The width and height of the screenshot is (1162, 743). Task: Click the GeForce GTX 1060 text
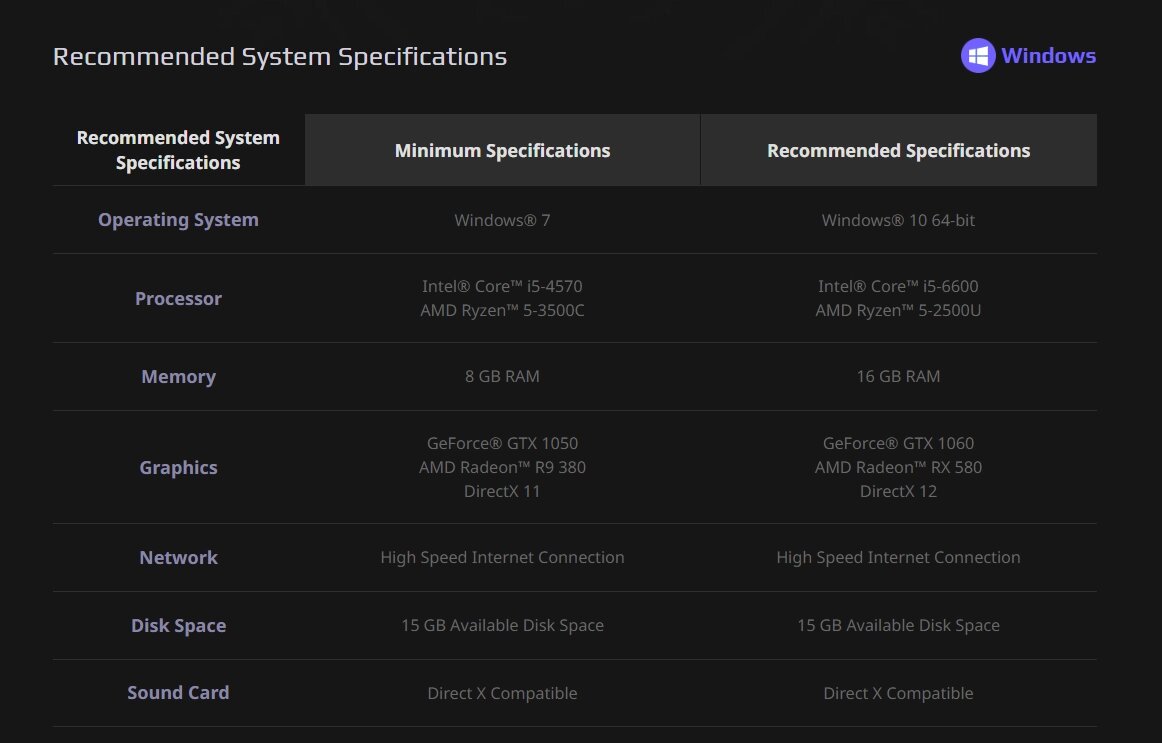pyautogui.click(x=898, y=443)
